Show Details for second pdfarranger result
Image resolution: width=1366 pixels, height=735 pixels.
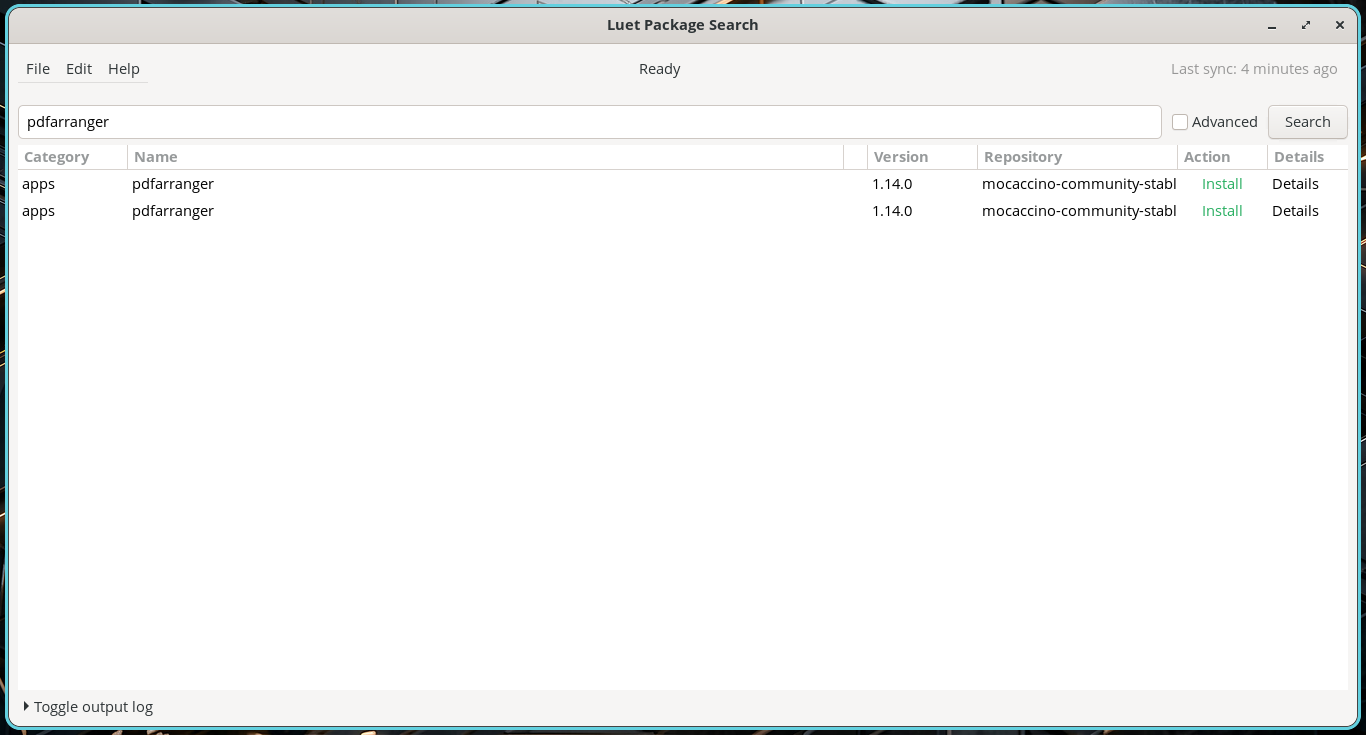pyautogui.click(x=1295, y=211)
